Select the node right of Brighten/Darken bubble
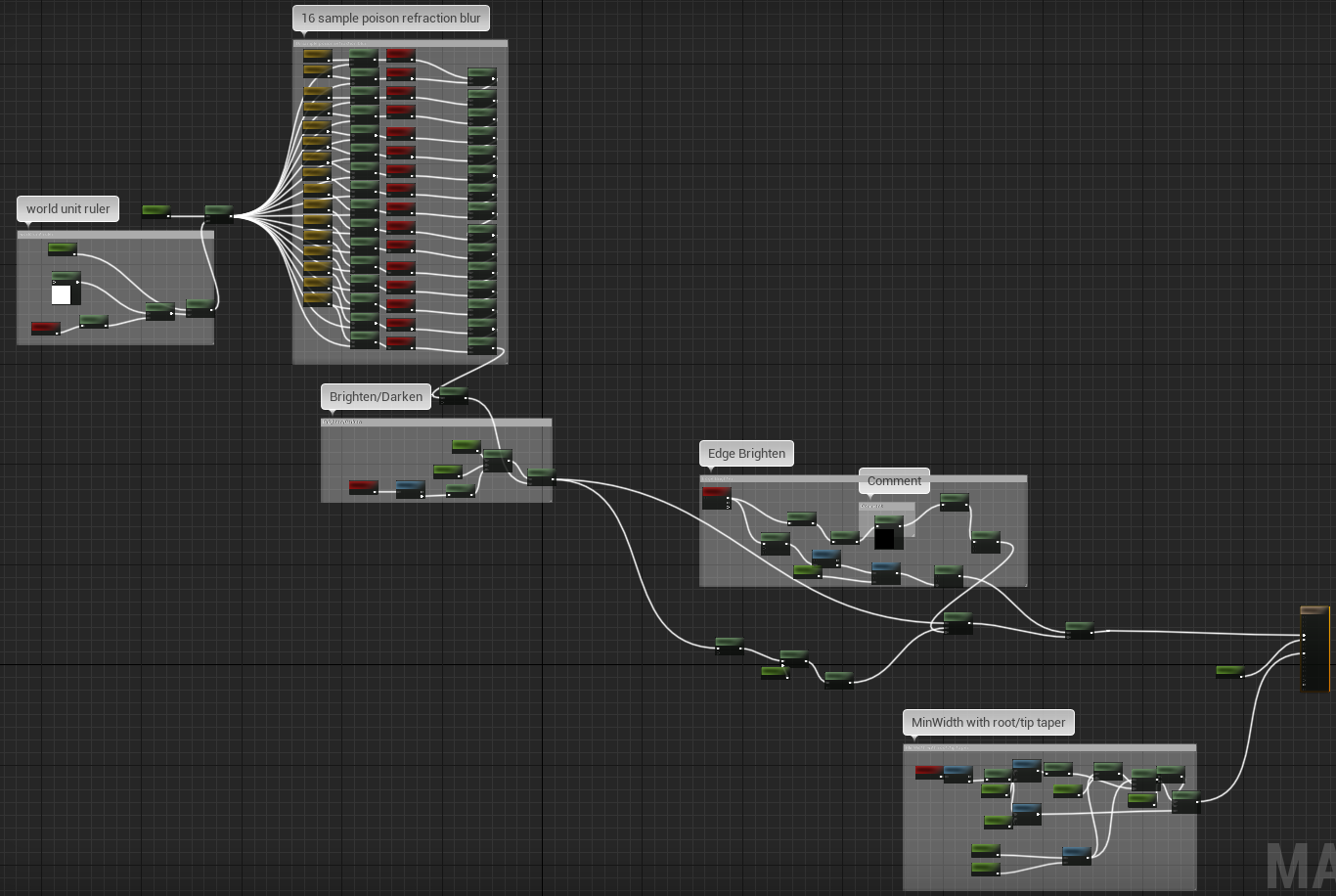Screen dimensions: 1336x896 pyautogui.click(x=453, y=394)
